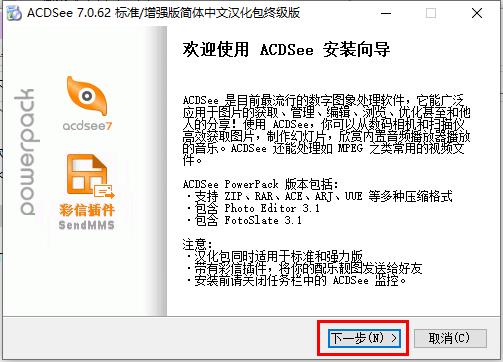Screen dimensions: 503x362
Task: Click the 下一步(N) button
Action: point(364,339)
